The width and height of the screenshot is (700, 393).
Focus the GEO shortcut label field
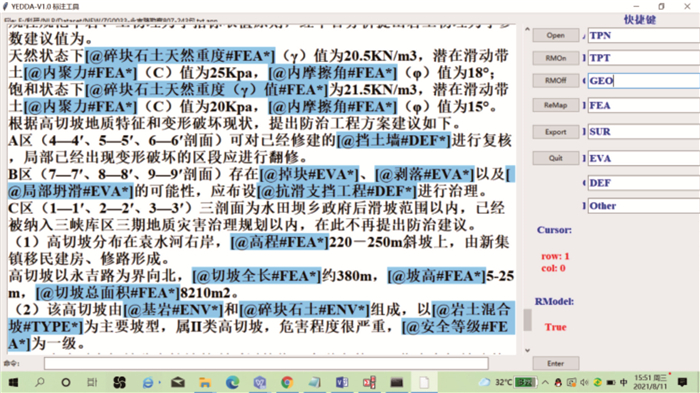(643, 81)
